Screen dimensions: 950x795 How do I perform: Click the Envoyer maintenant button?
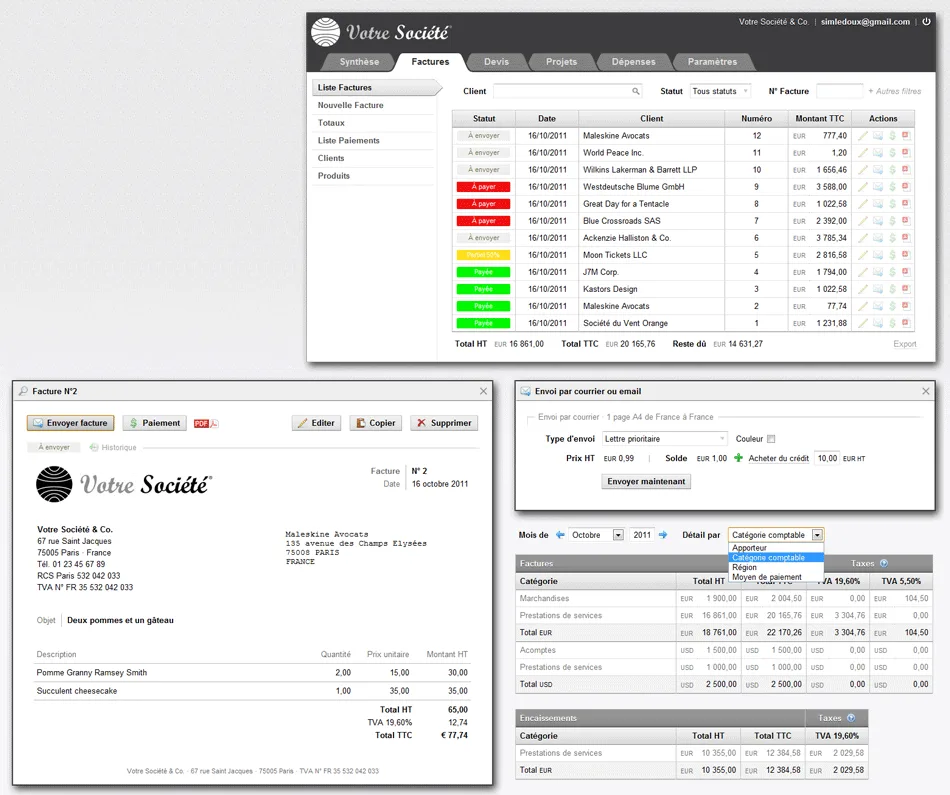(x=646, y=482)
